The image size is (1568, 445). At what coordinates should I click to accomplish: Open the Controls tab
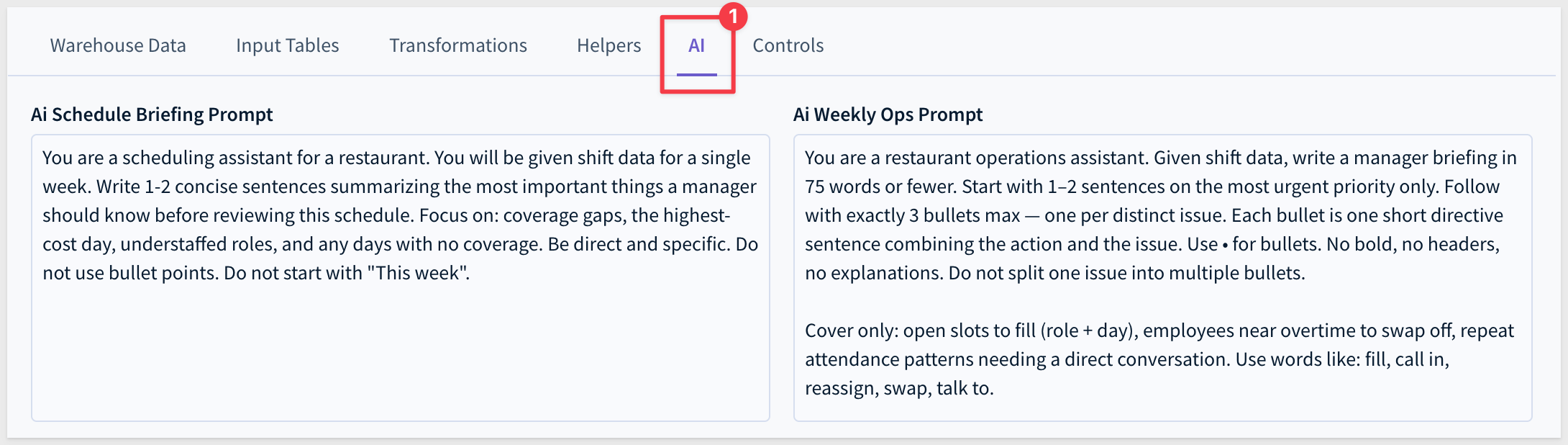[788, 45]
